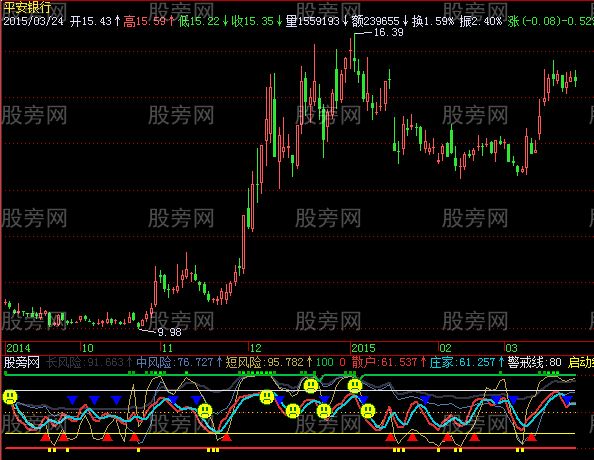Screen dimensions: 594x460
Task: Click the yellow 启动 label at indicator header
Action: (580, 363)
